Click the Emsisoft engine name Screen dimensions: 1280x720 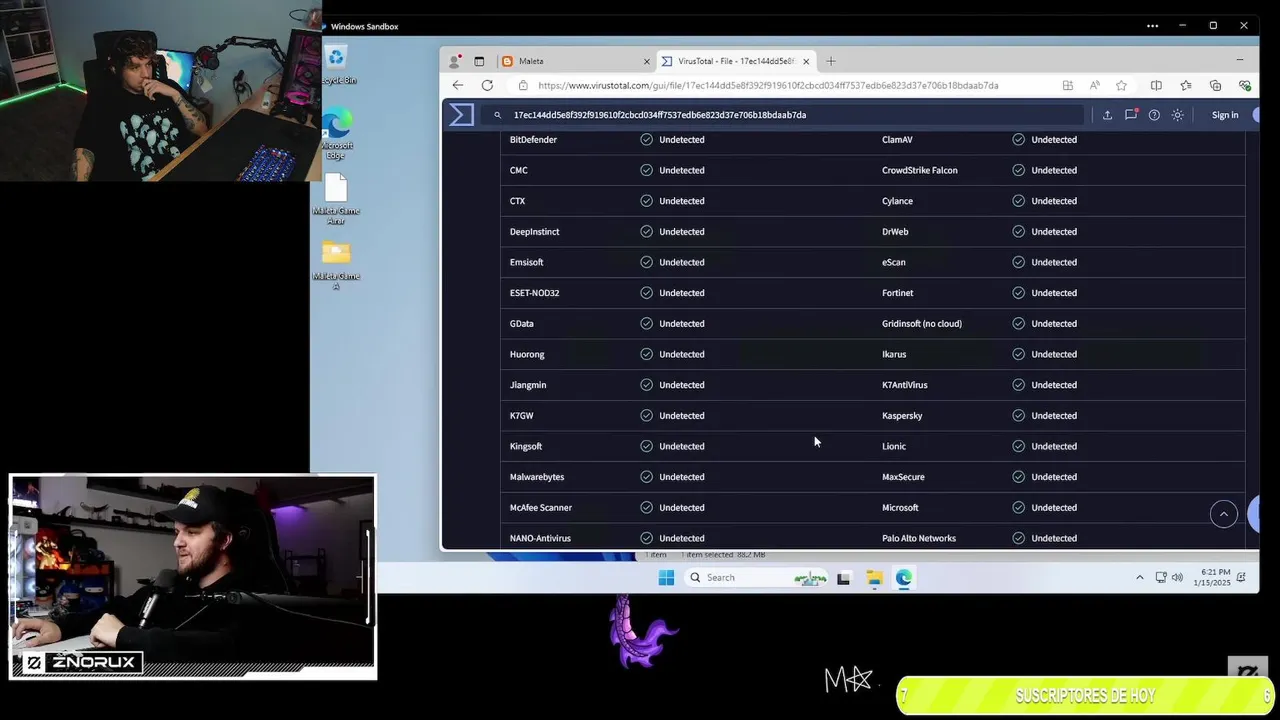point(527,262)
